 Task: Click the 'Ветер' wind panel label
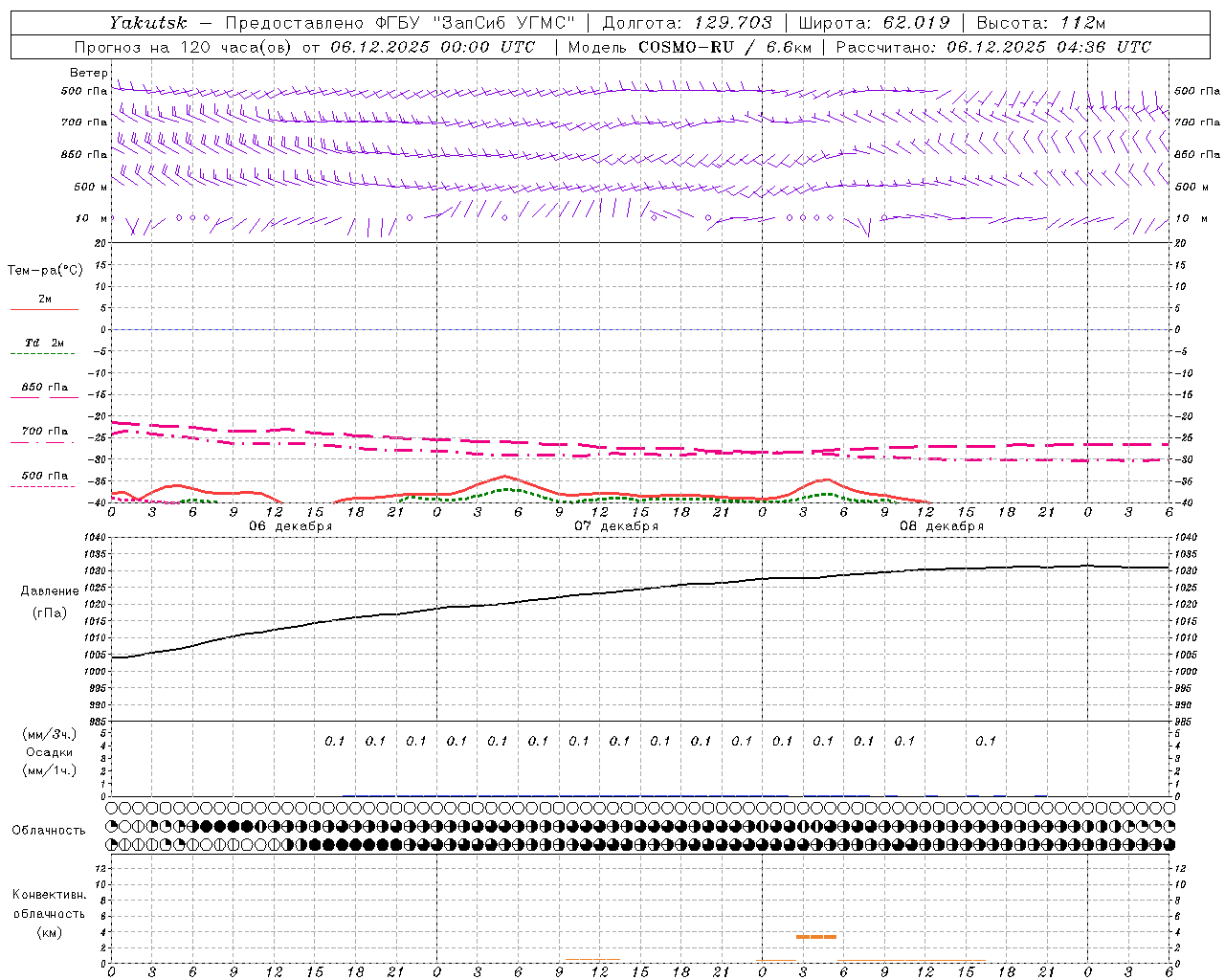[x=89, y=73]
